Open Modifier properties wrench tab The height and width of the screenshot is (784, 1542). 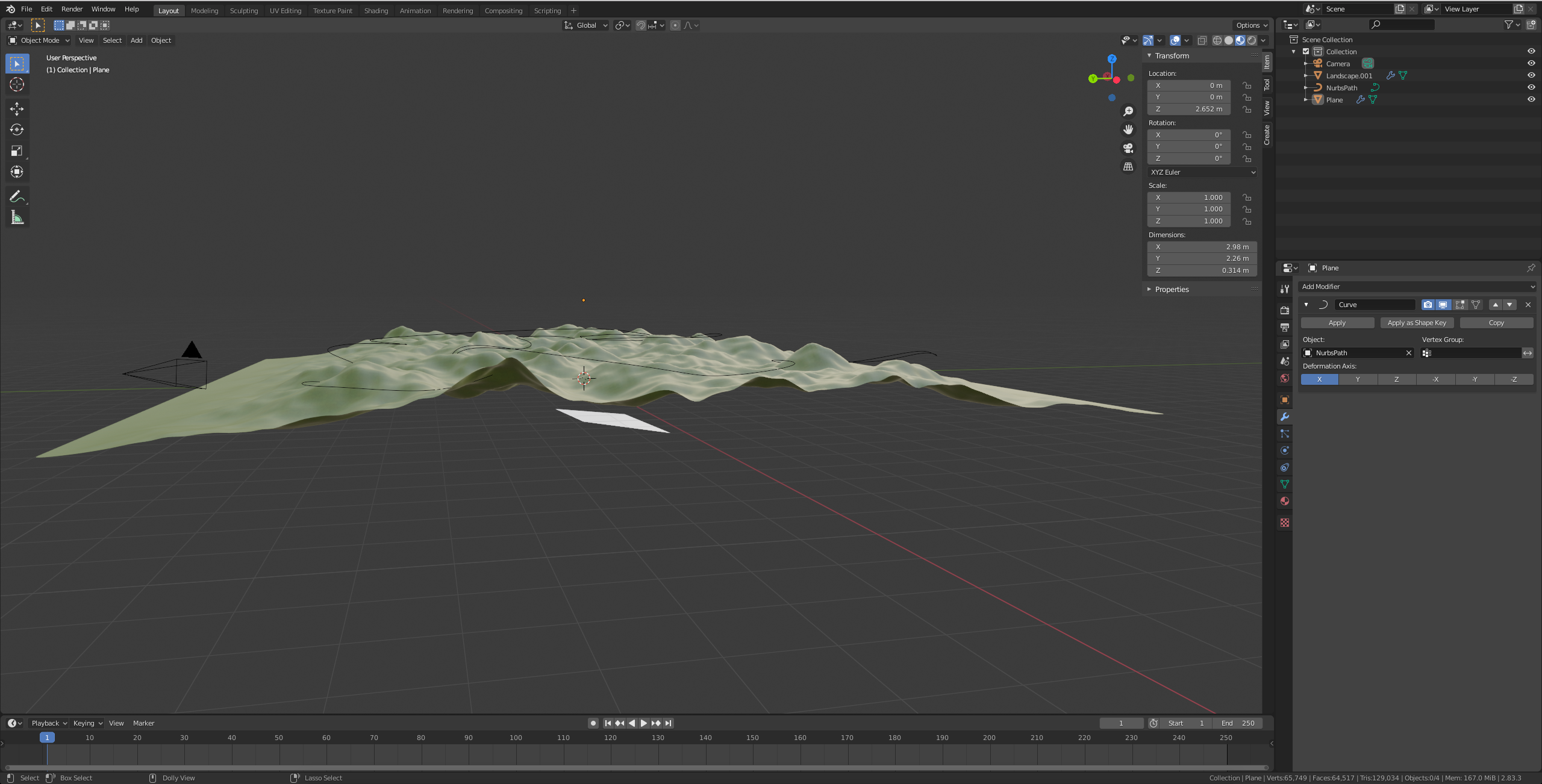click(x=1285, y=417)
